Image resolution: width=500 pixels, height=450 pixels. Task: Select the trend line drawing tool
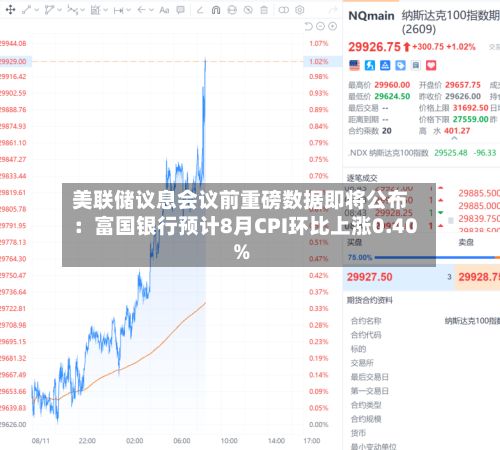tap(27, 10)
